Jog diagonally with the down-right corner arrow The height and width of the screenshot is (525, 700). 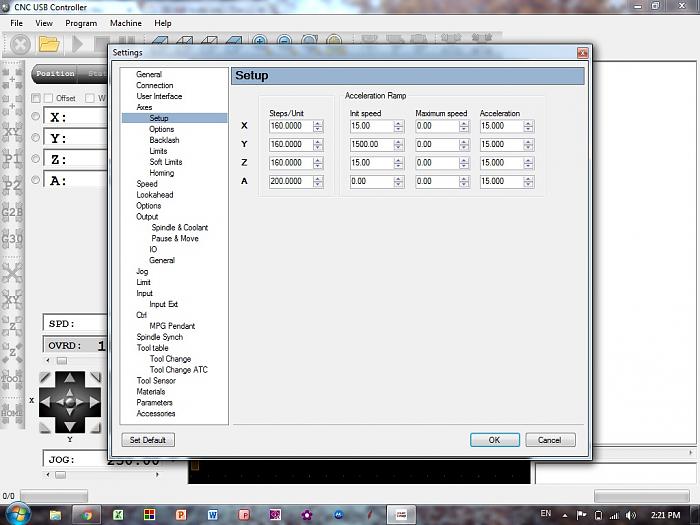[95, 427]
